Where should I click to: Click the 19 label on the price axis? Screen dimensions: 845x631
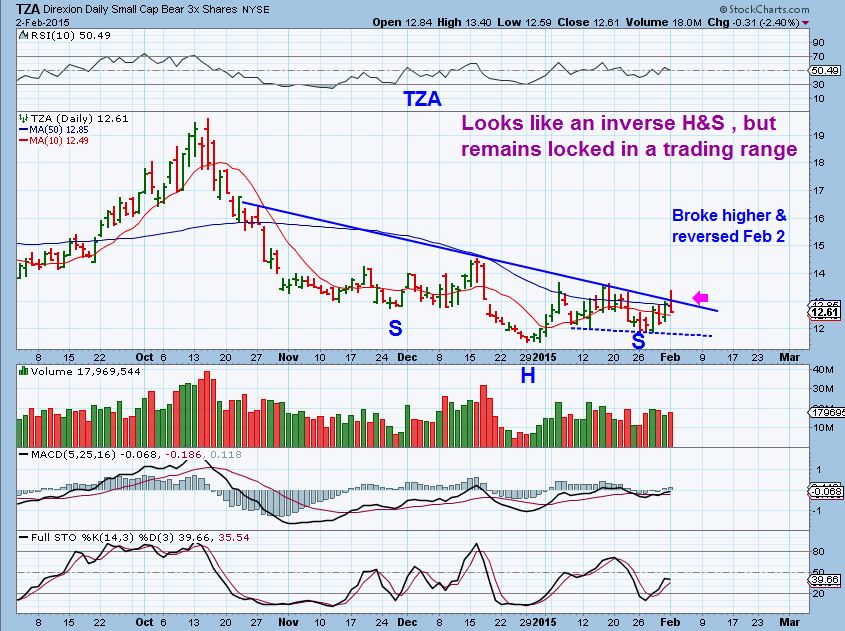pos(818,135)
